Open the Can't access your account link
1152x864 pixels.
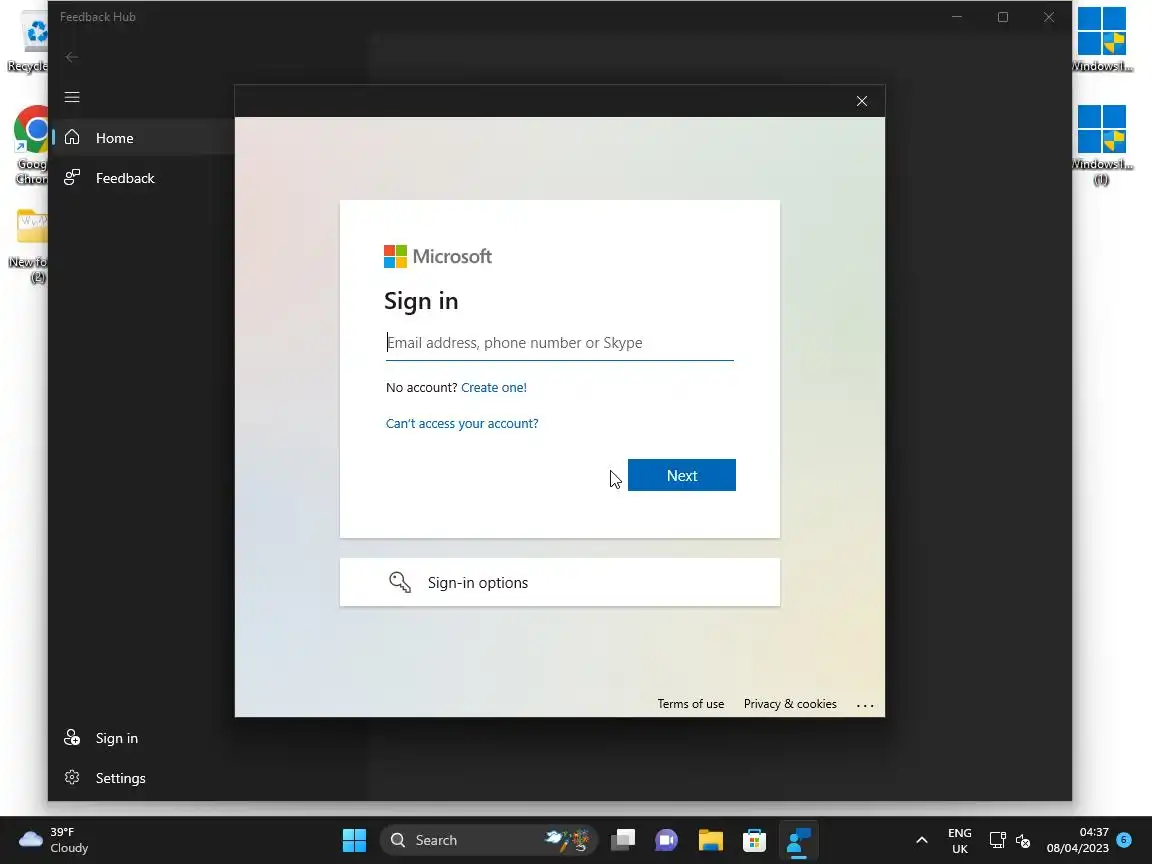462,423
